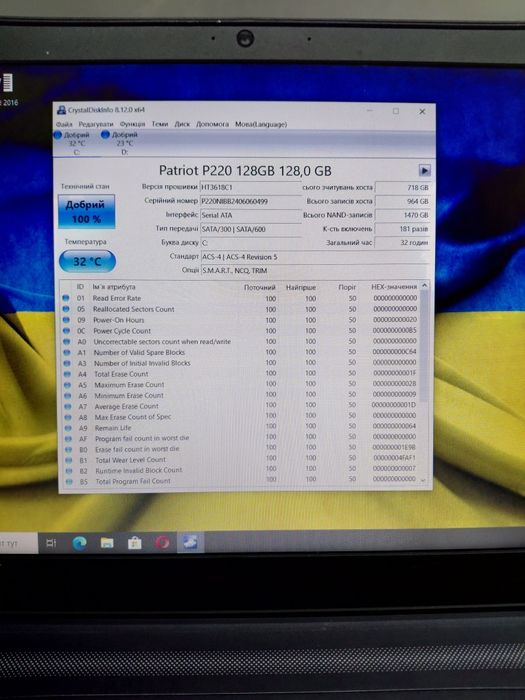The image size is (525, 700).
Task: Select the Total Erase Count attribute name
Action: click(x=121, y=374)
